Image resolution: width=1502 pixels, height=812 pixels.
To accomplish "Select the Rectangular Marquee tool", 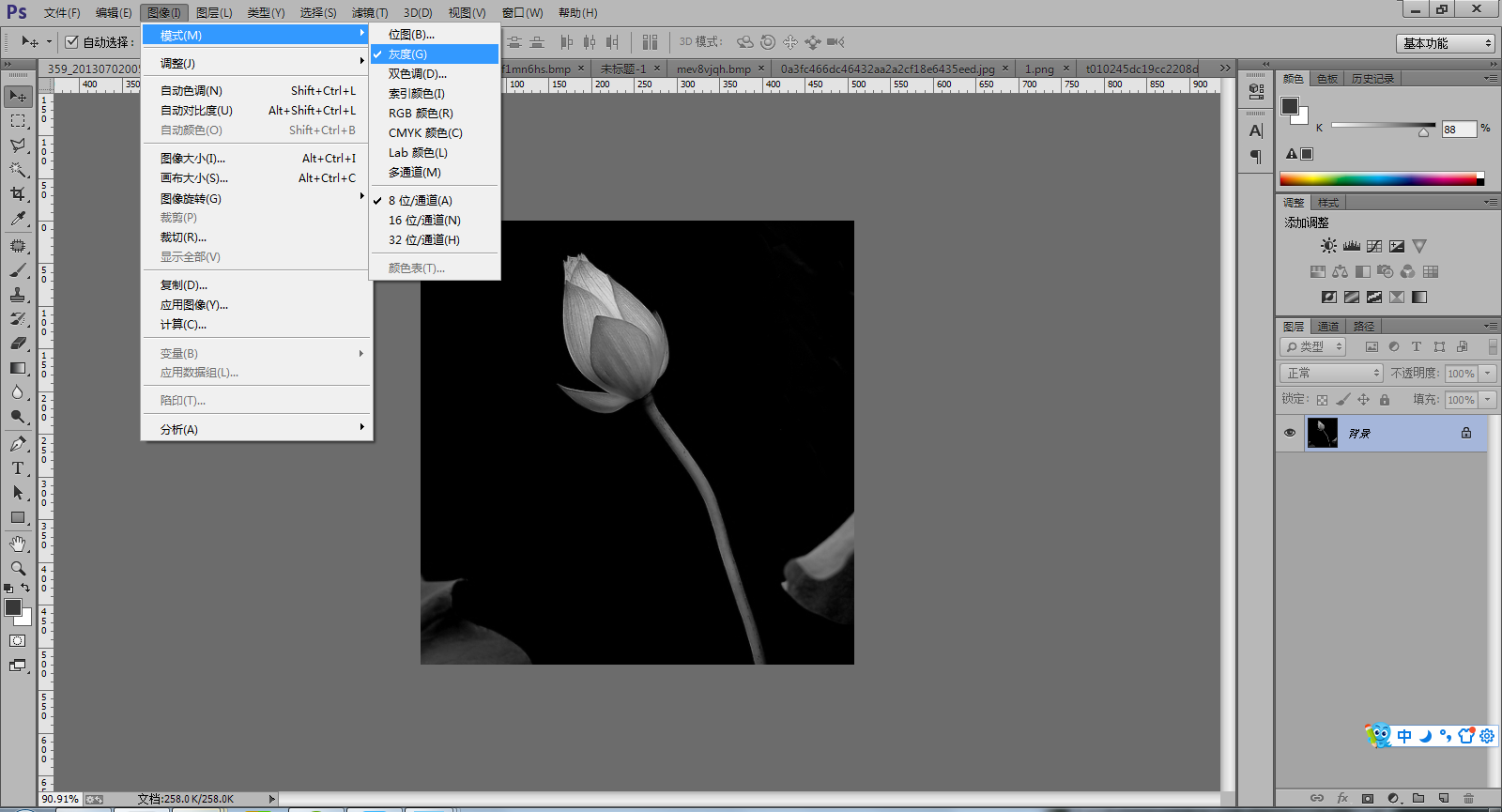I will [18, 121].
